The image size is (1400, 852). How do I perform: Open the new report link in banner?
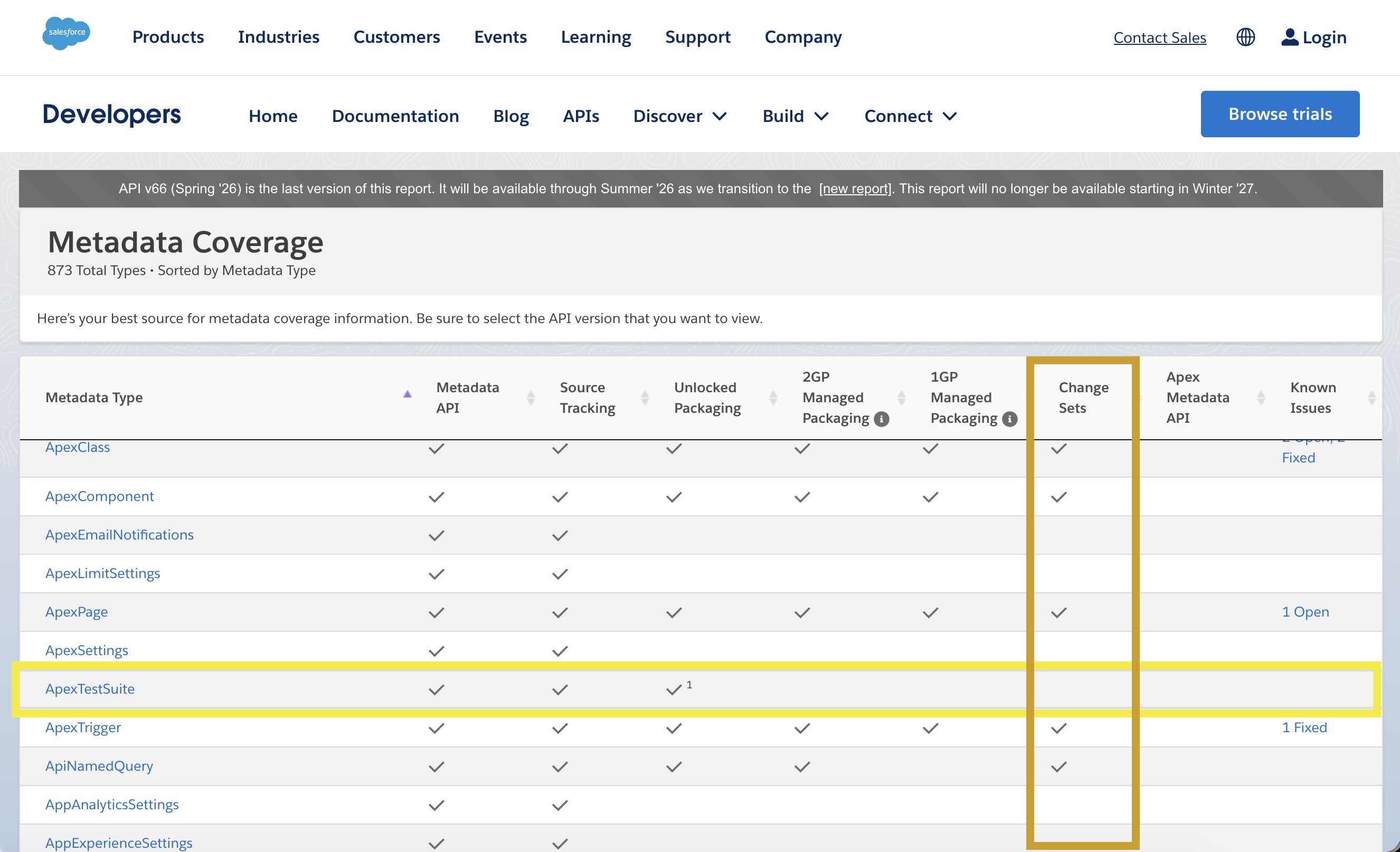point(855,188)
